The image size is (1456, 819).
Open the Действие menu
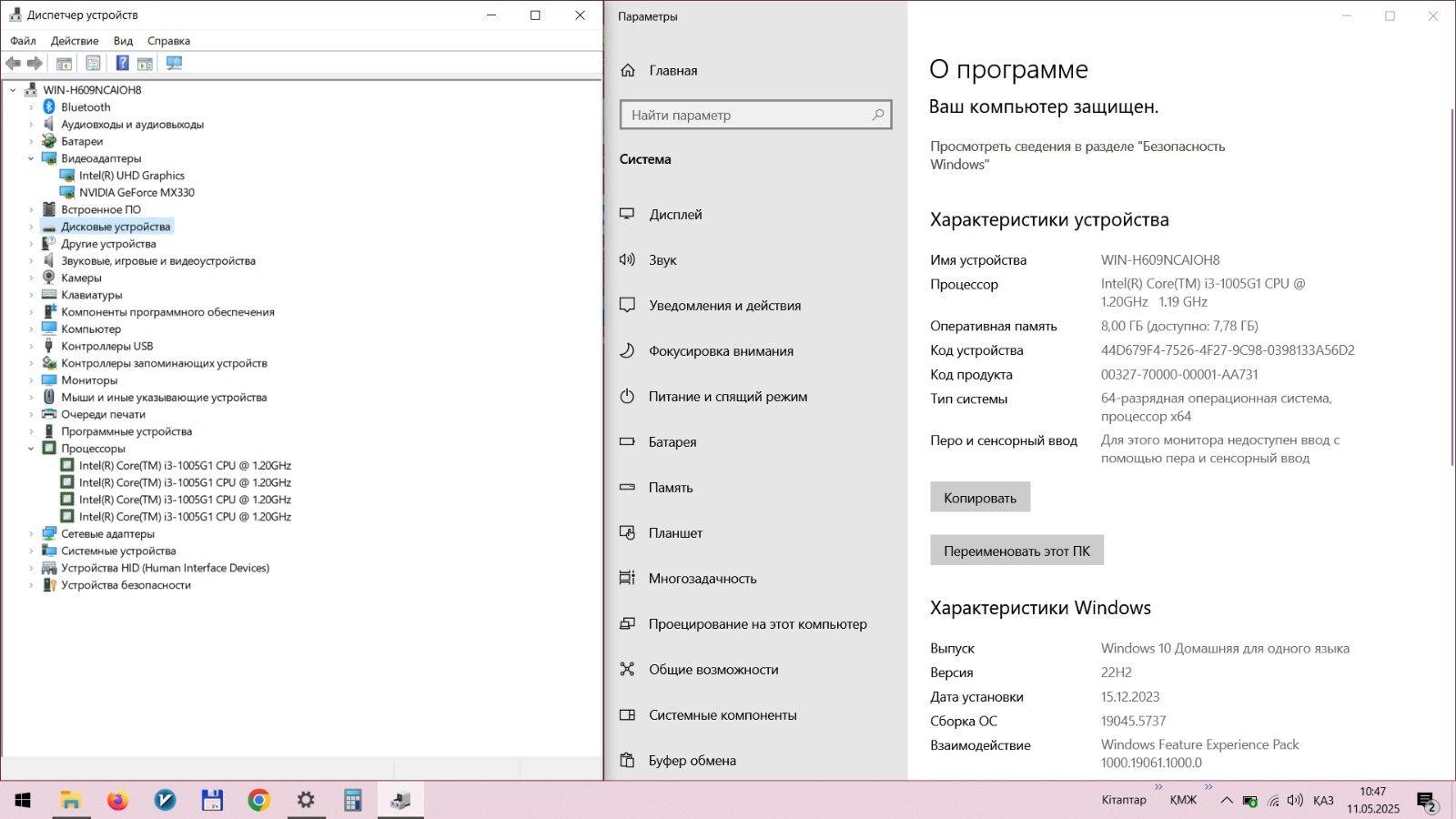coord(75,41)
